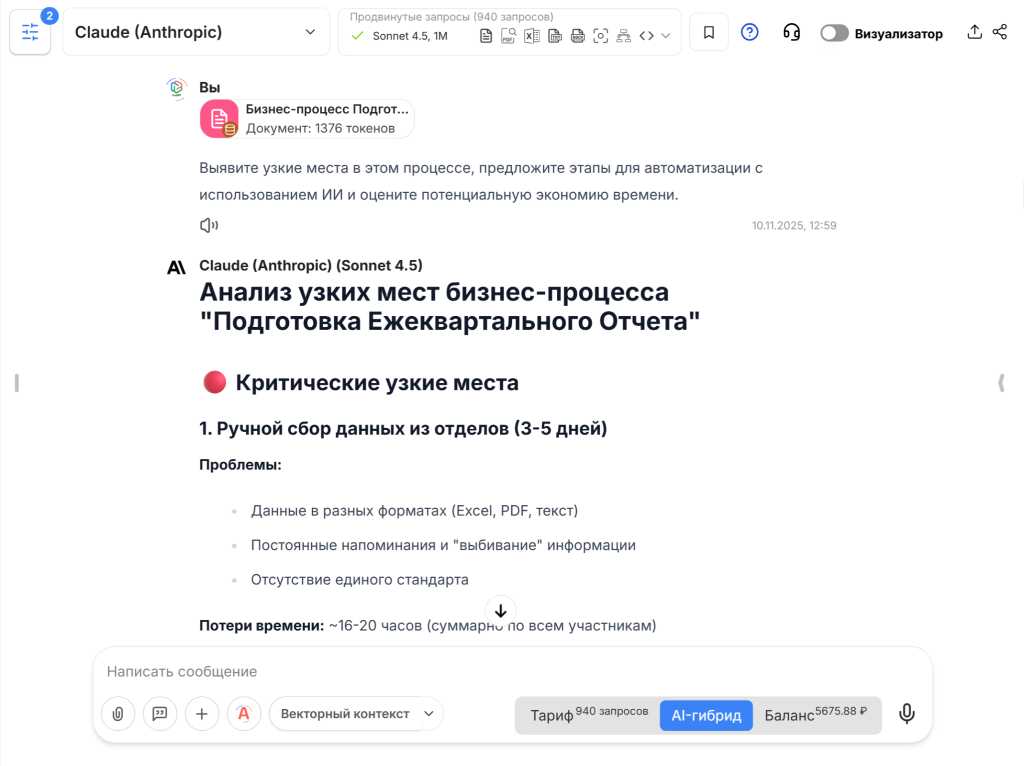1024x766 pixels.
Task: Select the PDF export icon
Action: tap(507, 35)
